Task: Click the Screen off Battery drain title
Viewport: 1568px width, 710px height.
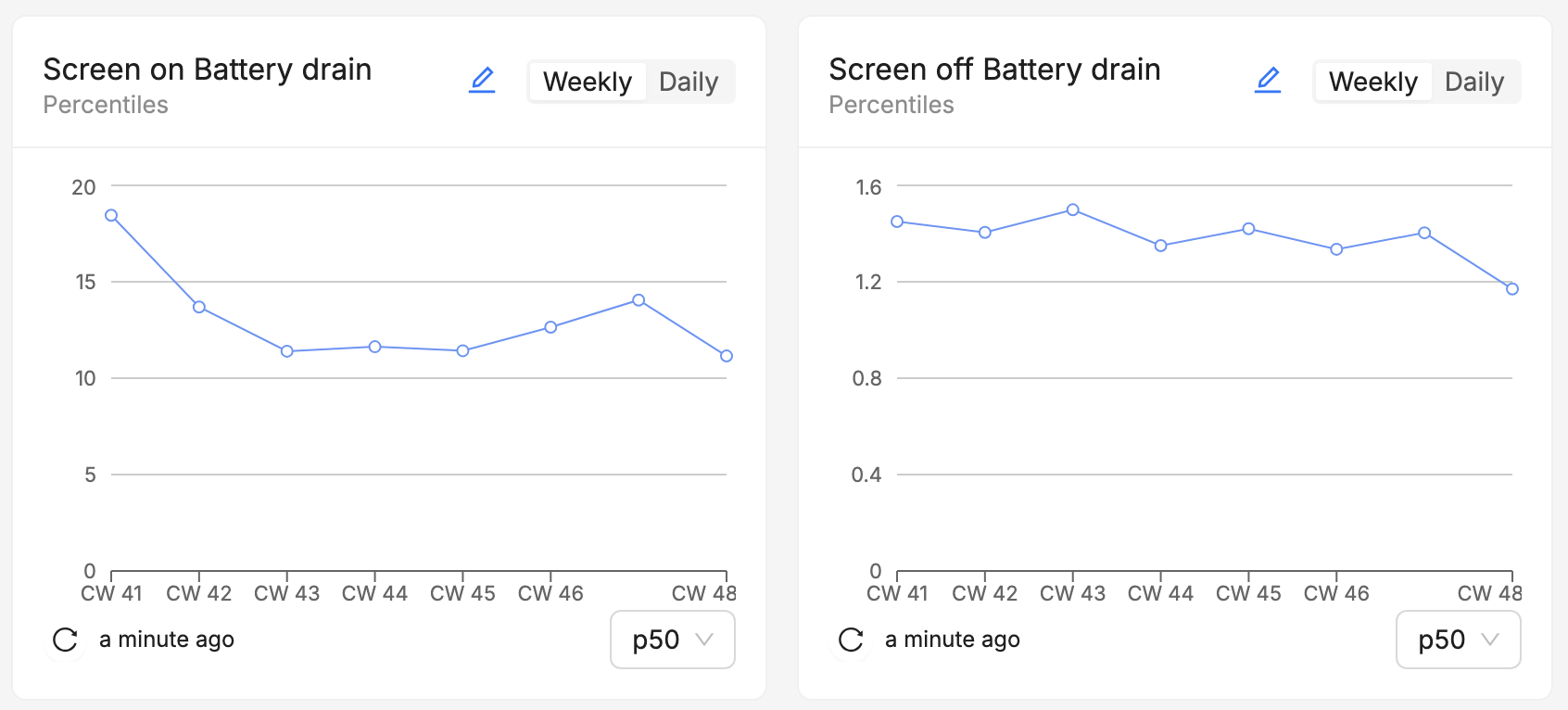Action: click(994, 70)
